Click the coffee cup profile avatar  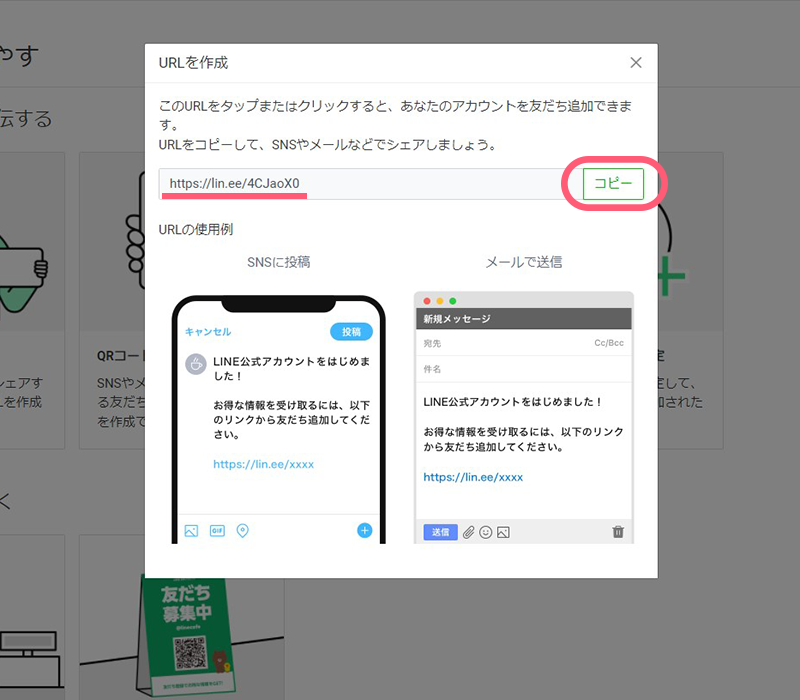click(196, 364)
